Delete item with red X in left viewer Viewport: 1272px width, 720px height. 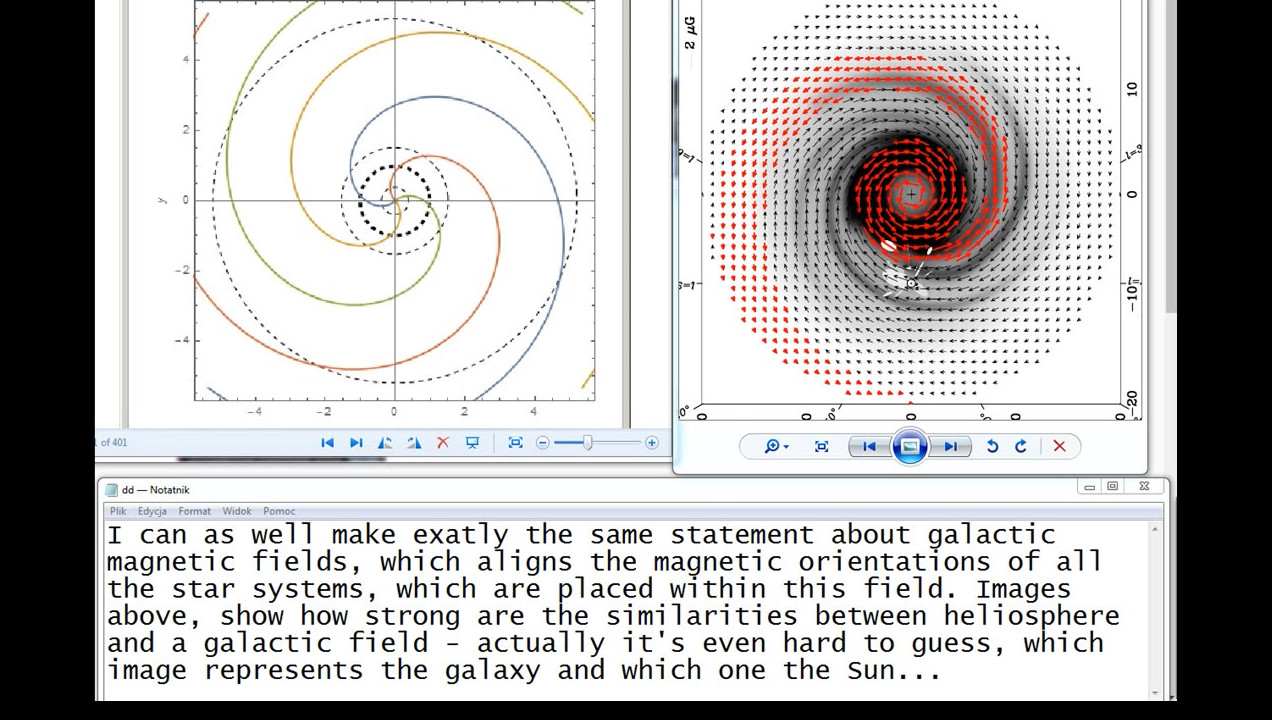(443, 443)
